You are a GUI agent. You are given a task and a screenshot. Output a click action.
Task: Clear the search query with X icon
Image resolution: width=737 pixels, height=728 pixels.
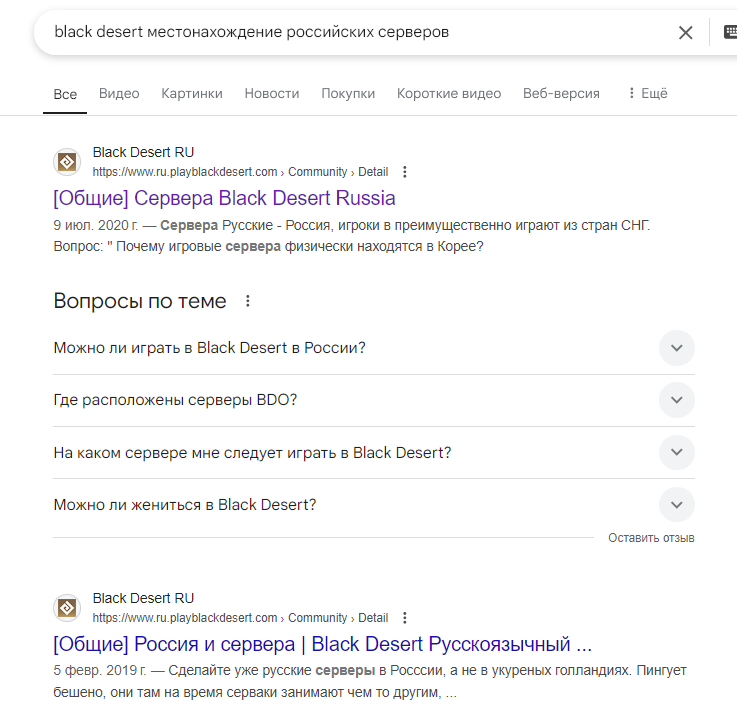(685, 32)
